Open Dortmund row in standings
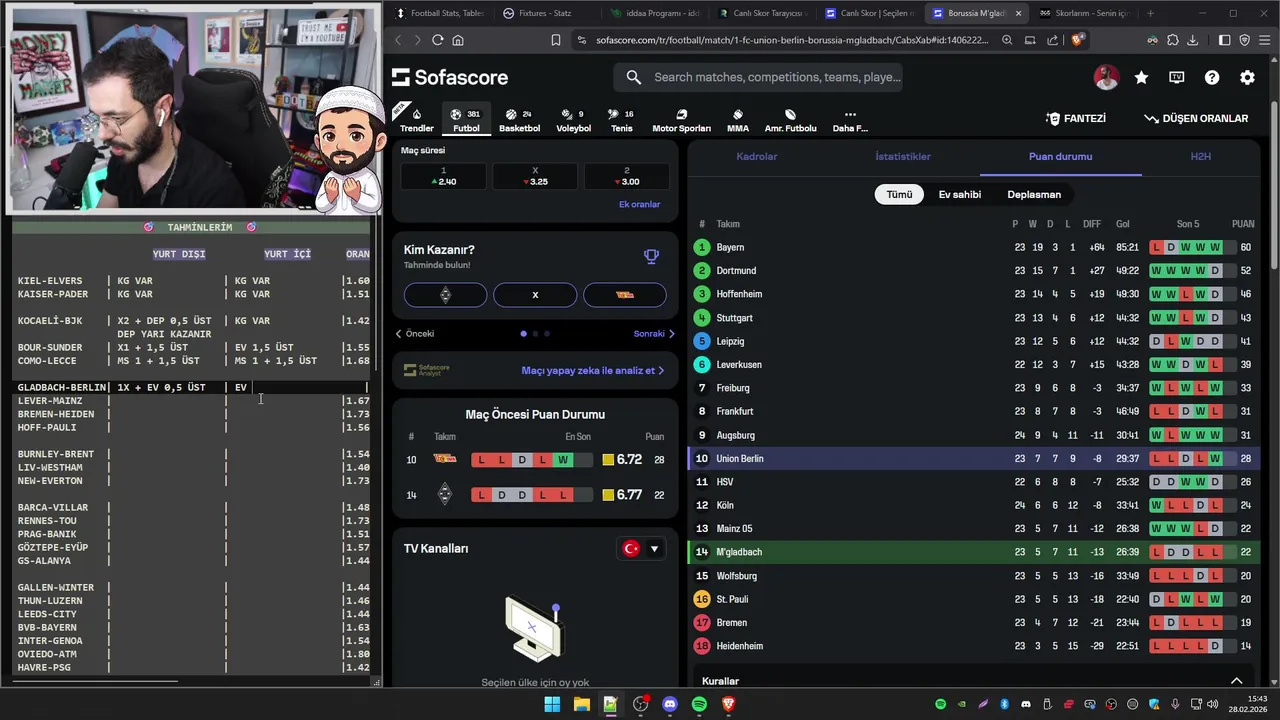 (974, 271)
